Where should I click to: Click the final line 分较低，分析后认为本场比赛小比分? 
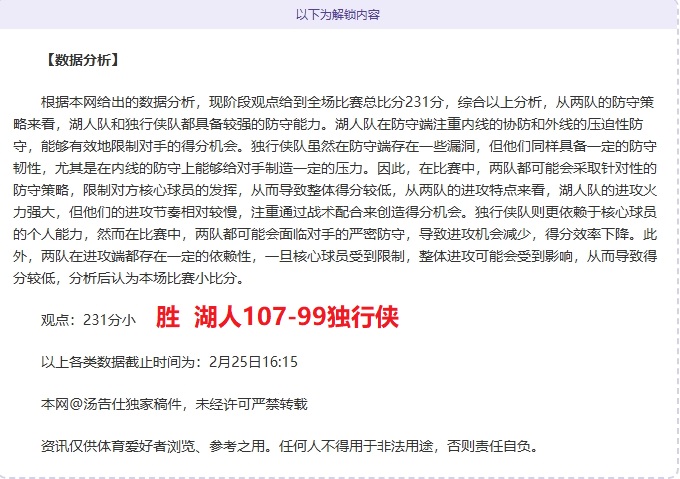[x=129, y=278]
